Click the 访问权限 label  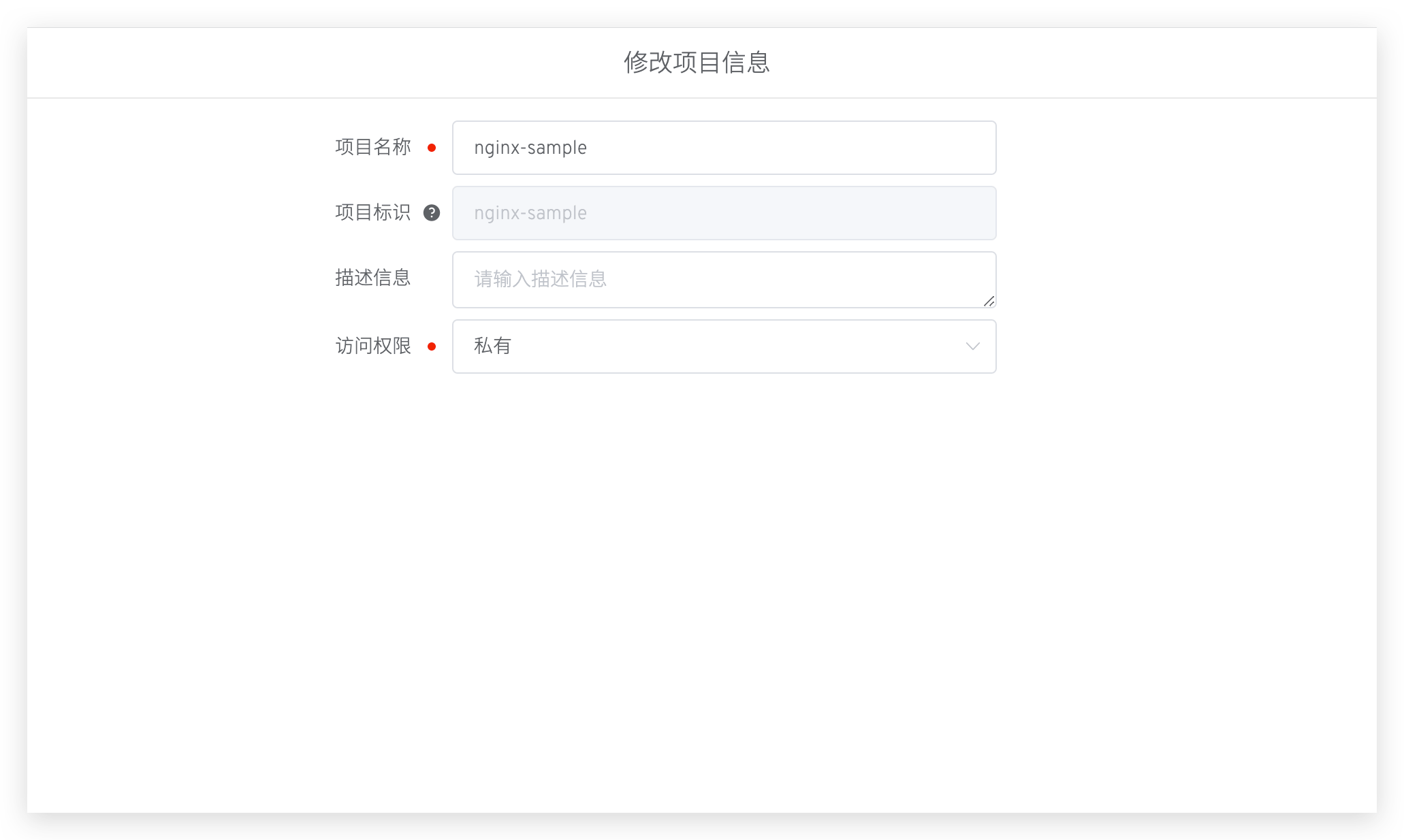click(373, 346)
